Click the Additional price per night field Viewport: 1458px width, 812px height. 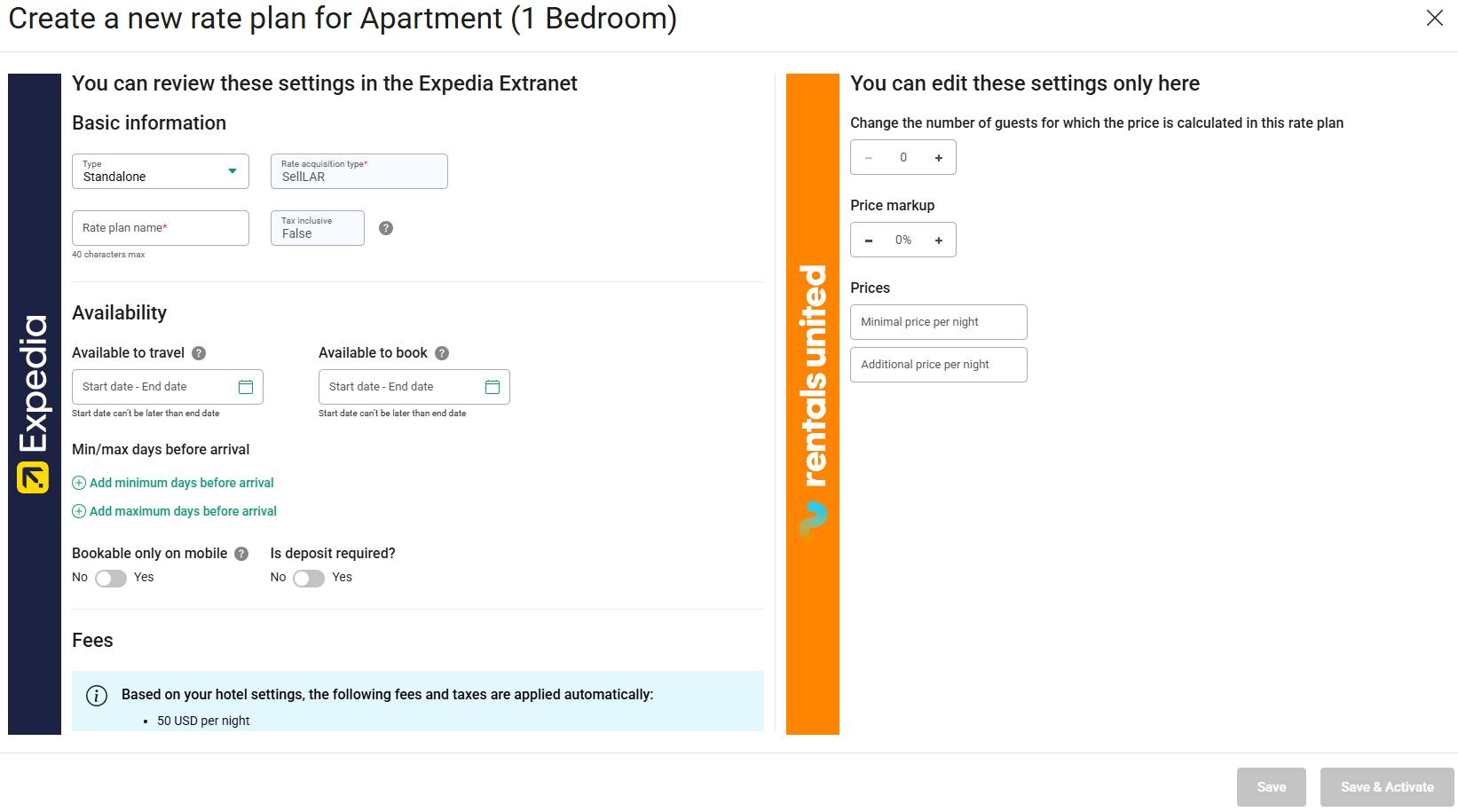pyautogui.click(x=938, y=365)
